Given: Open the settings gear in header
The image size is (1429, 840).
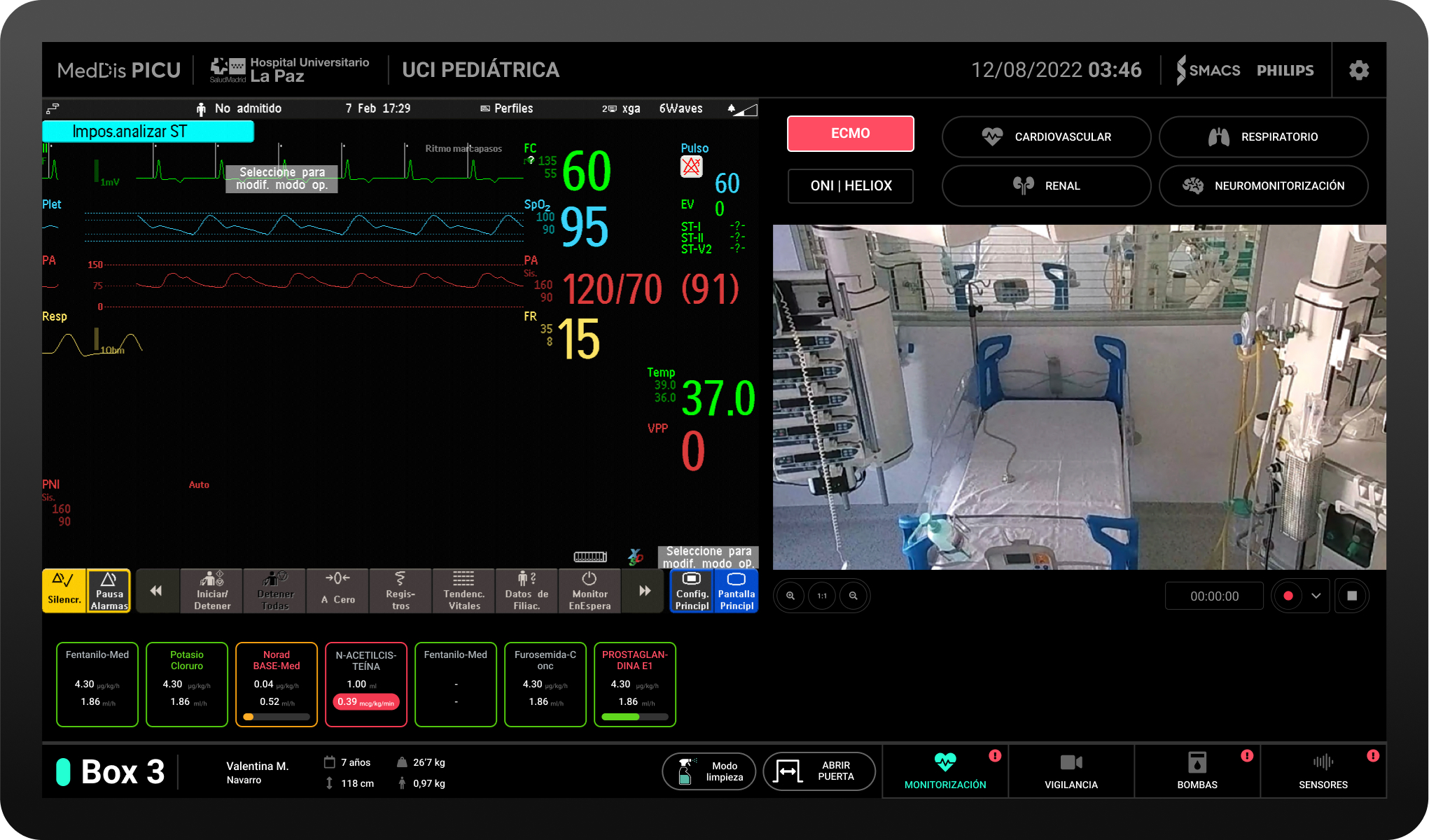Looking at the screenshot, I should point(1358,70).
